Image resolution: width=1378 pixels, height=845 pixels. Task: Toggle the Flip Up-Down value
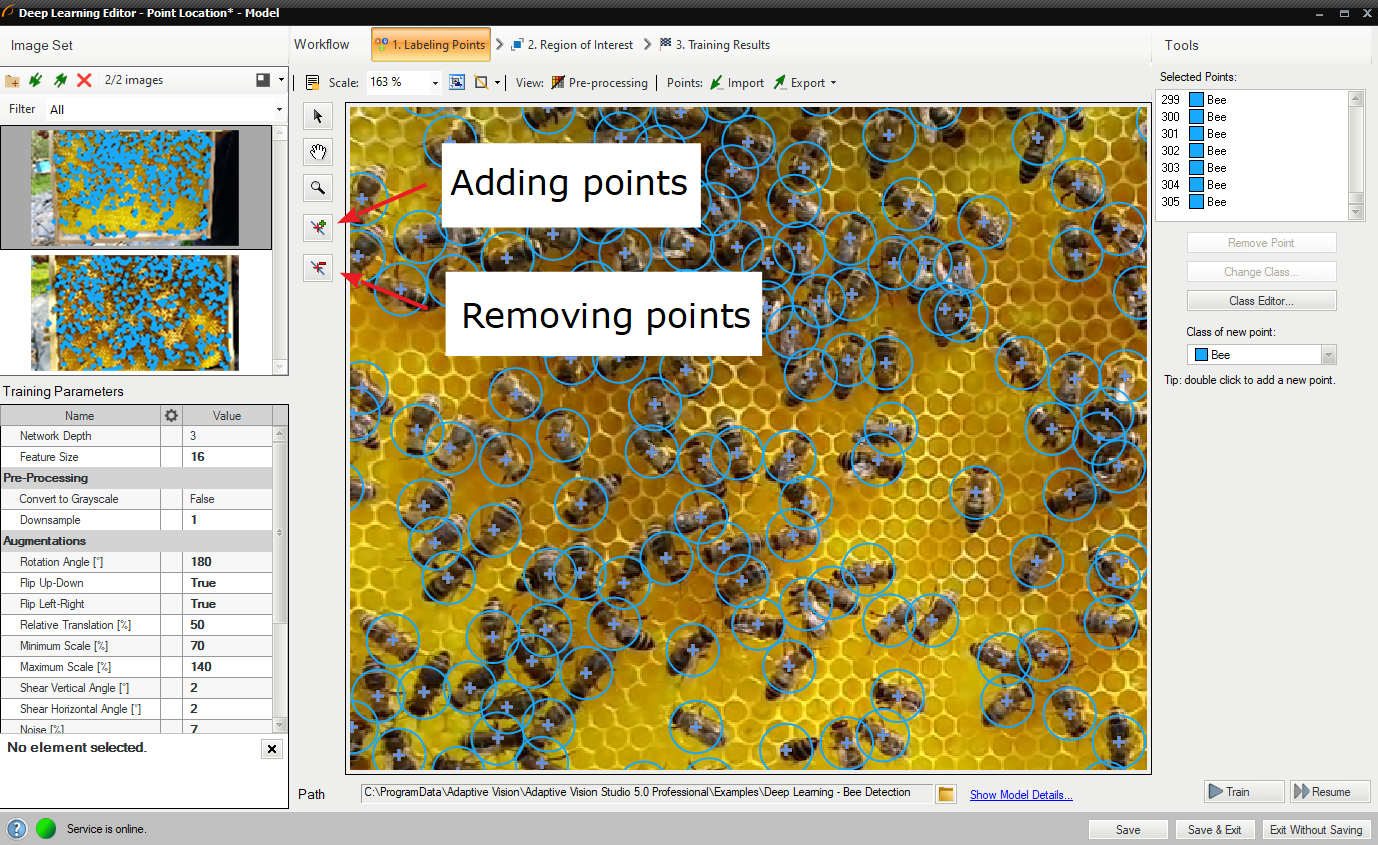click(227, 583)
